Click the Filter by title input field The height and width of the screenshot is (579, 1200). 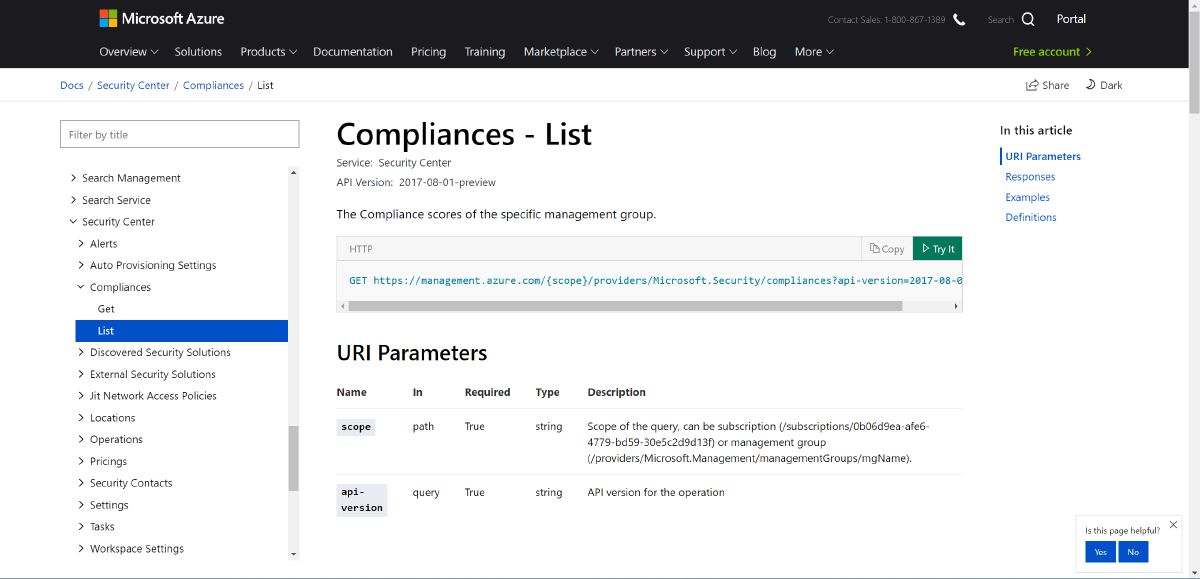[179, 133]
